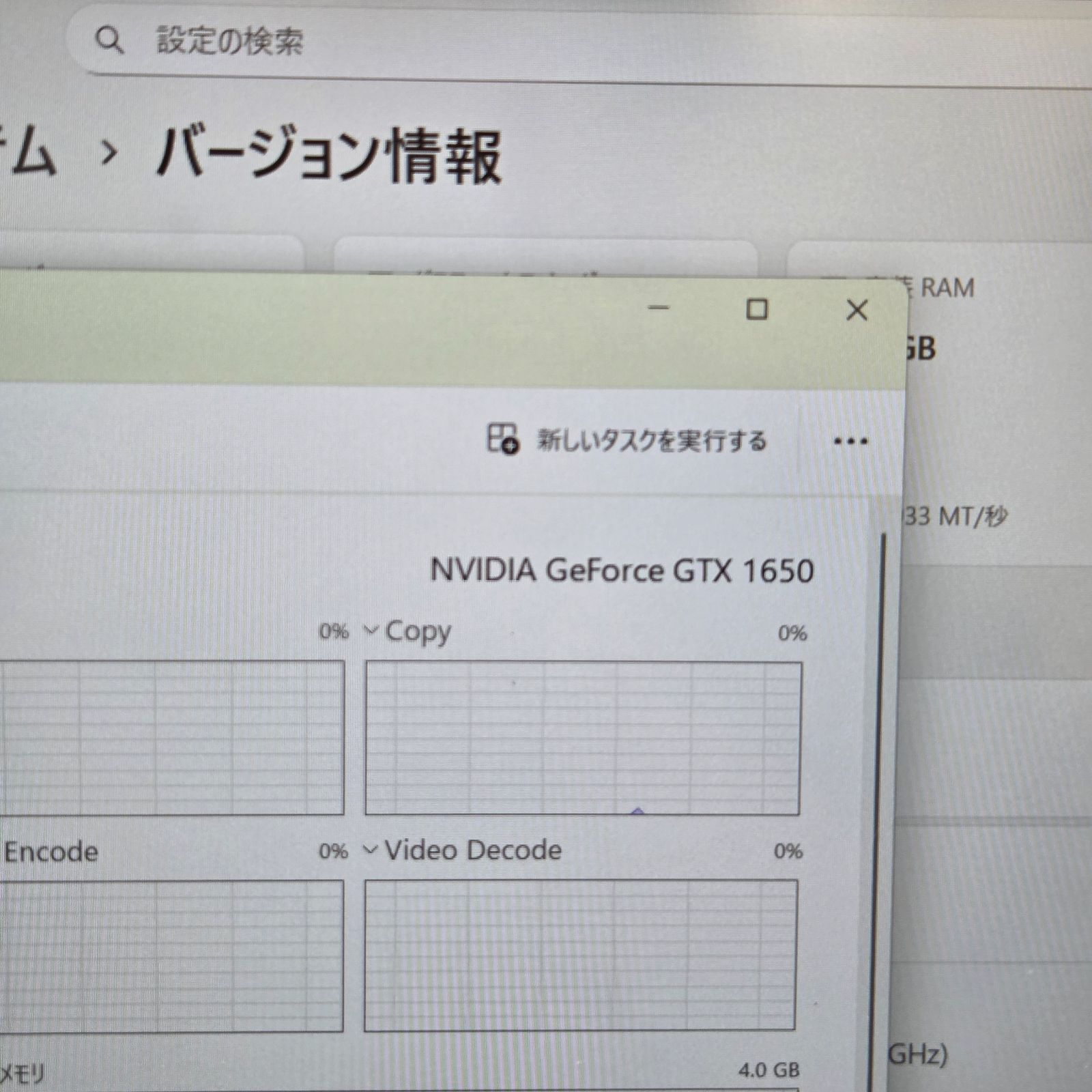Screen dimensions: 1092x1092
Task: Click the Copy engine usage graph
Action: pyautogui.click(x=583, y=738)
